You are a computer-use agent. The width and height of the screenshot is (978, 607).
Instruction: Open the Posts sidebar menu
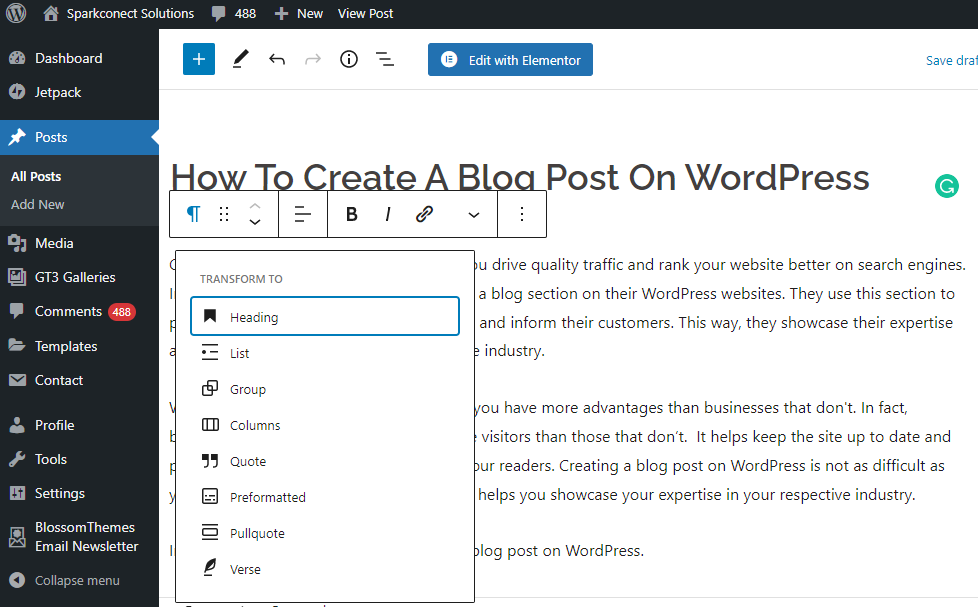click(x=79, y=137)
